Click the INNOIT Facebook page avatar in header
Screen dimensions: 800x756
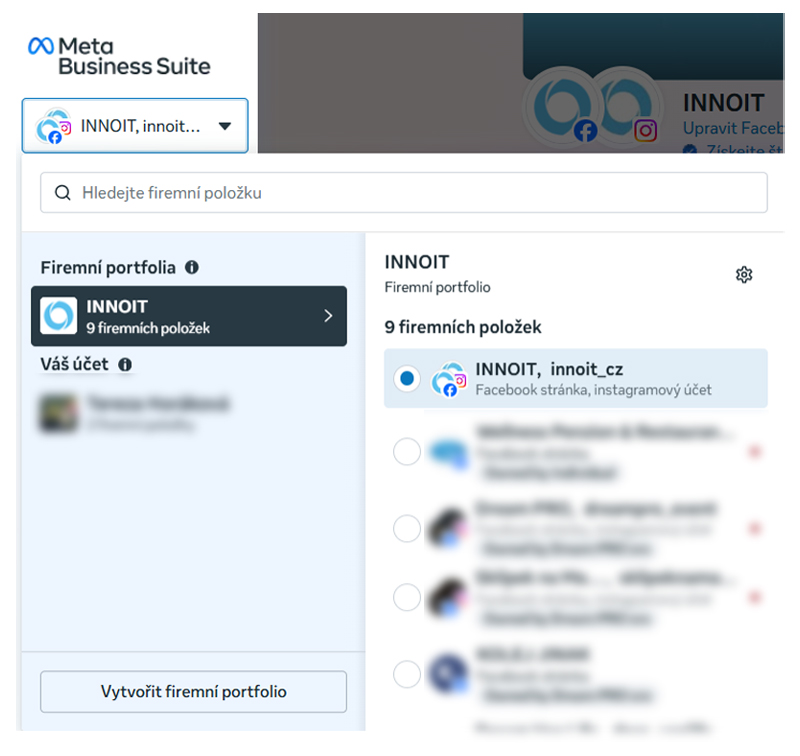click(561, 106)
